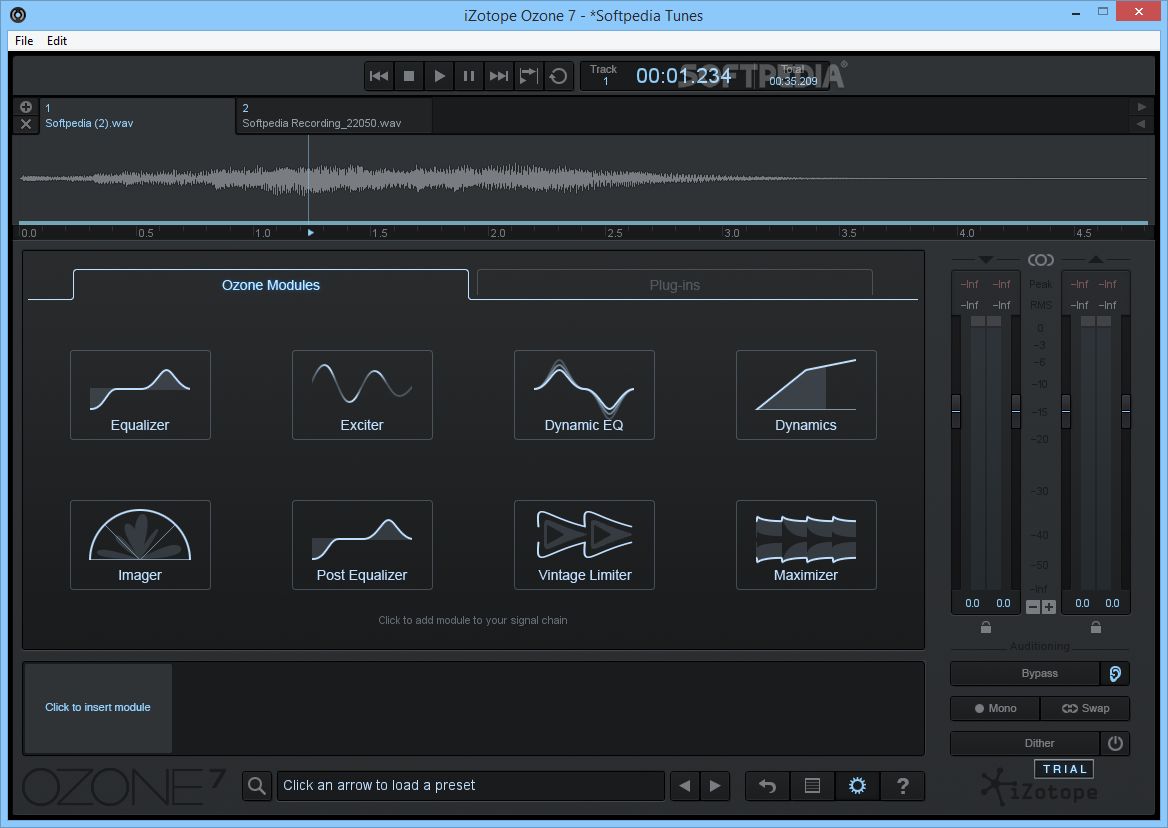Screen dimensions: 1168x828
Task: Open undo history
Action: coord(768,786)
